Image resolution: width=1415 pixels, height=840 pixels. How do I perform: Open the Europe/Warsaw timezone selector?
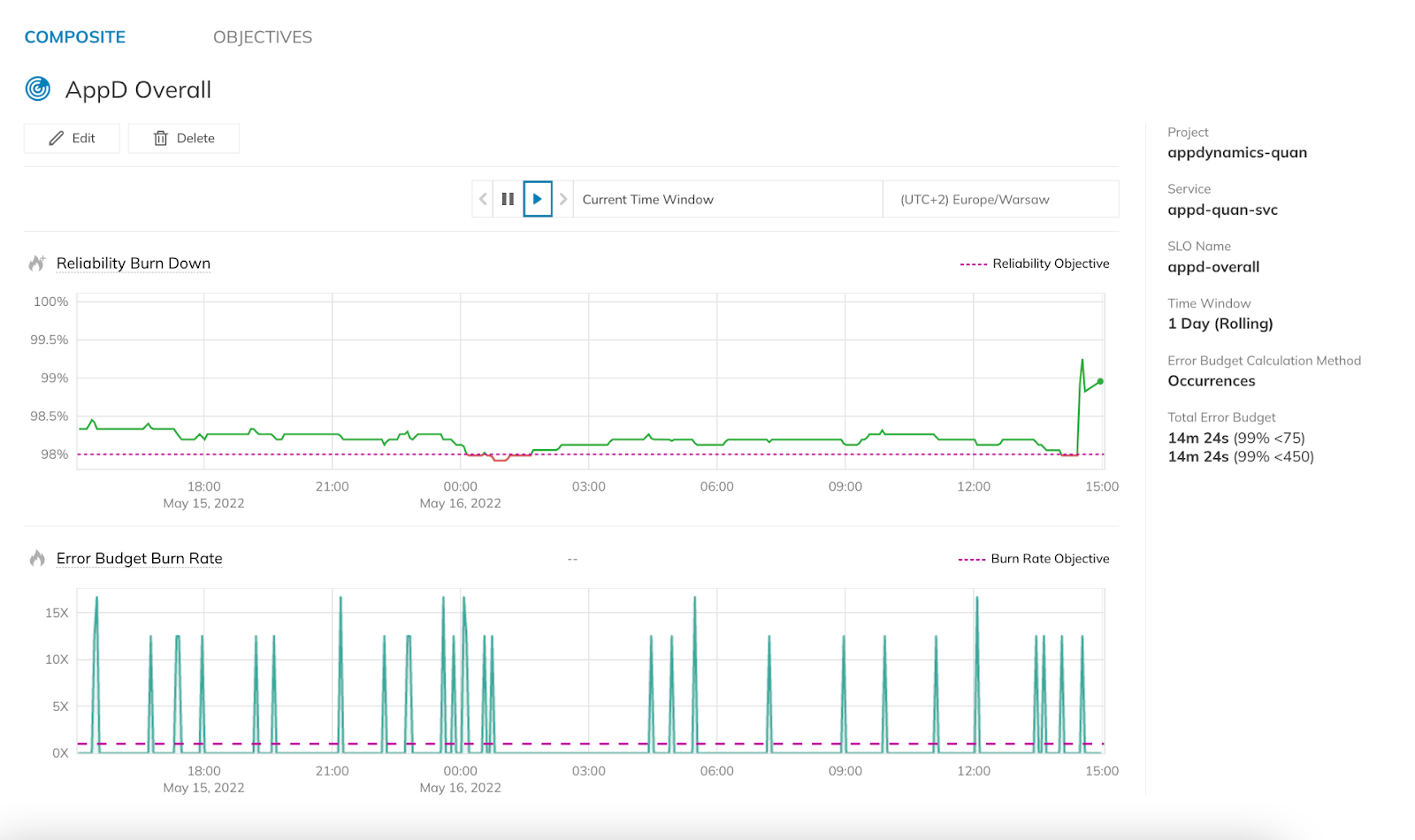click(1001, 199)
